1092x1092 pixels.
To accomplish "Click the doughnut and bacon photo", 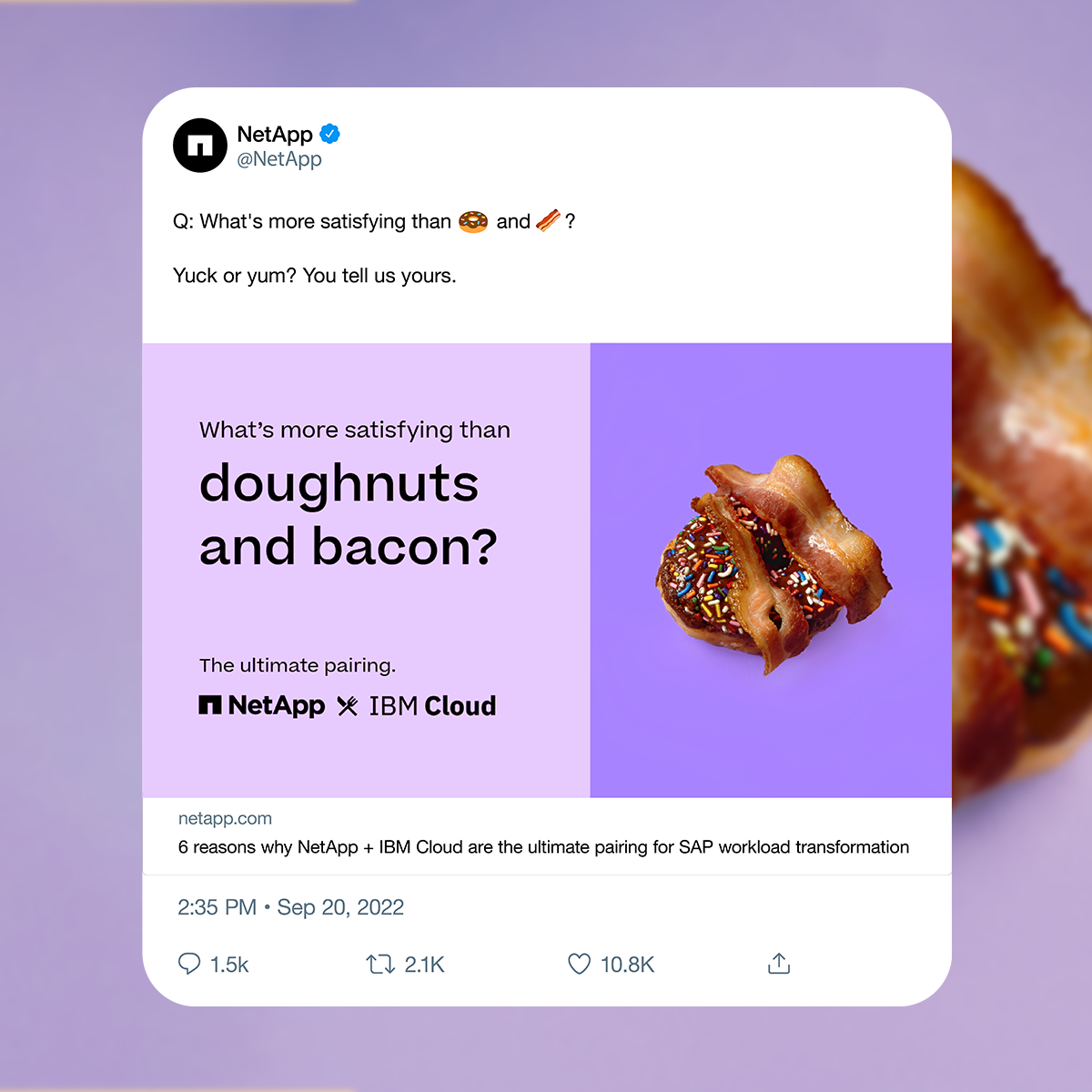I will (772, 564).
